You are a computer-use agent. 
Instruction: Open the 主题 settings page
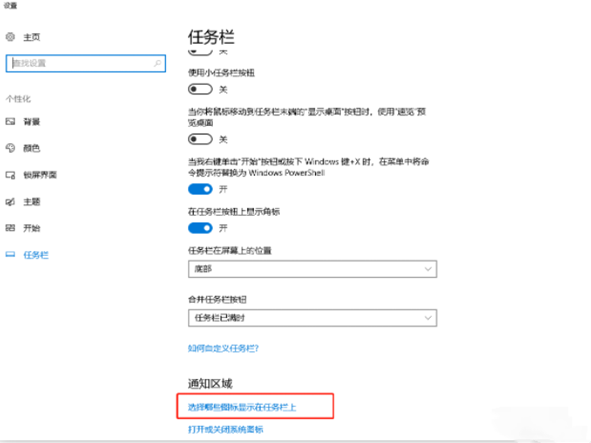pyautogui.click(x=32, y=202)
